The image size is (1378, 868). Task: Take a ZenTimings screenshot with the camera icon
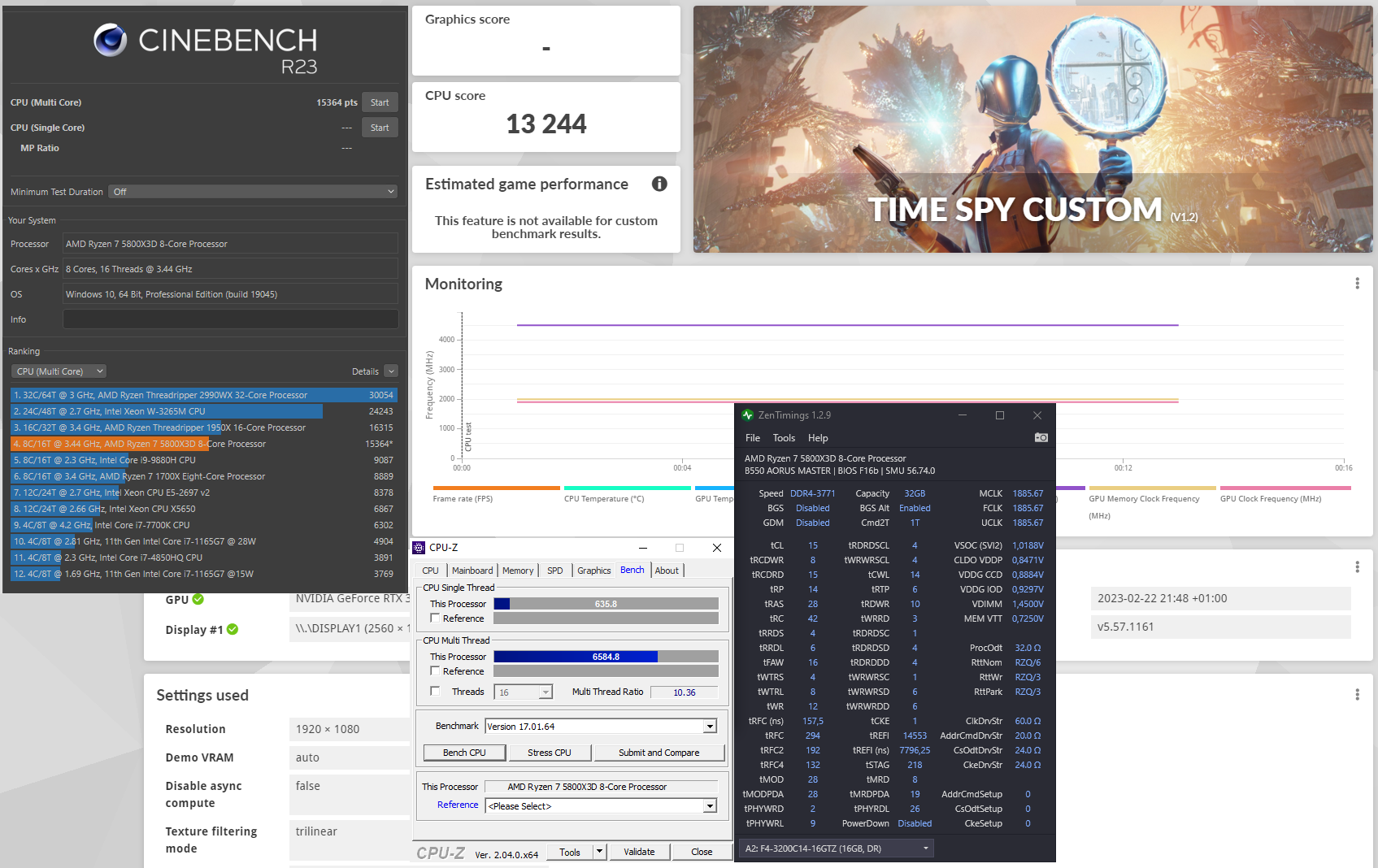[1041, 437]
